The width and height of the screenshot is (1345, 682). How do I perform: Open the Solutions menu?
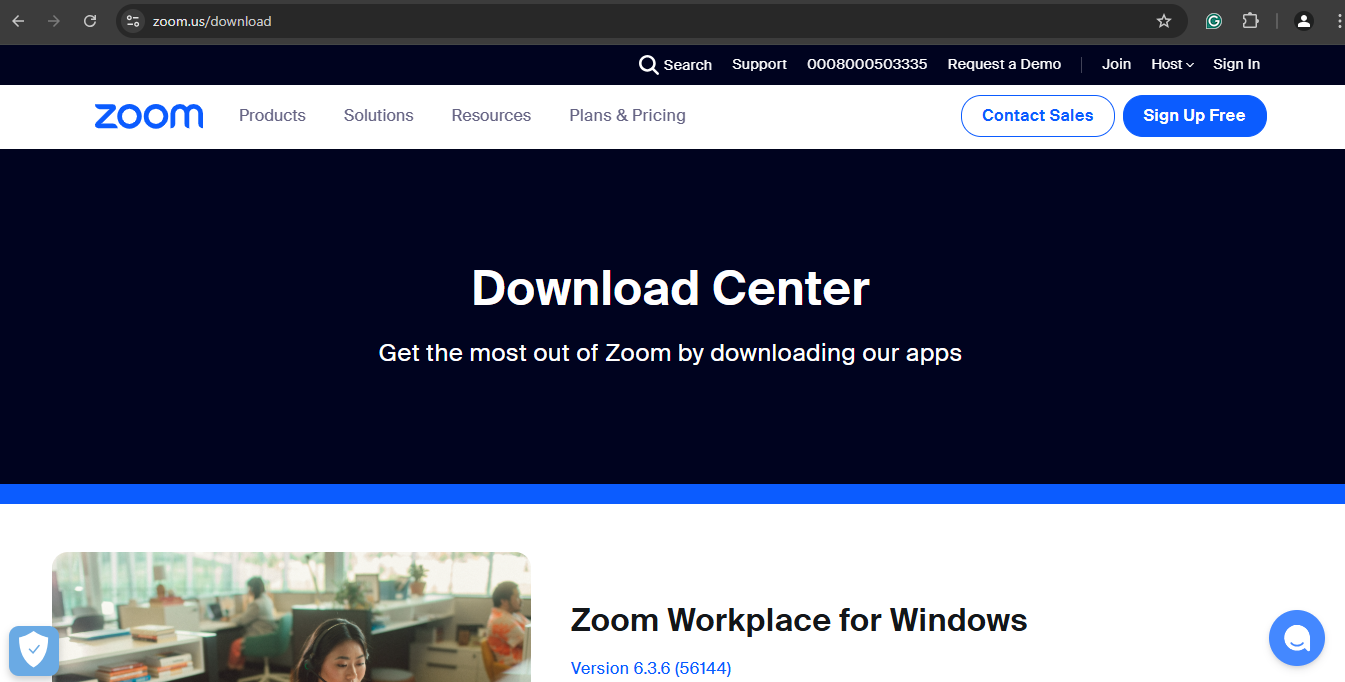(378, 116)
